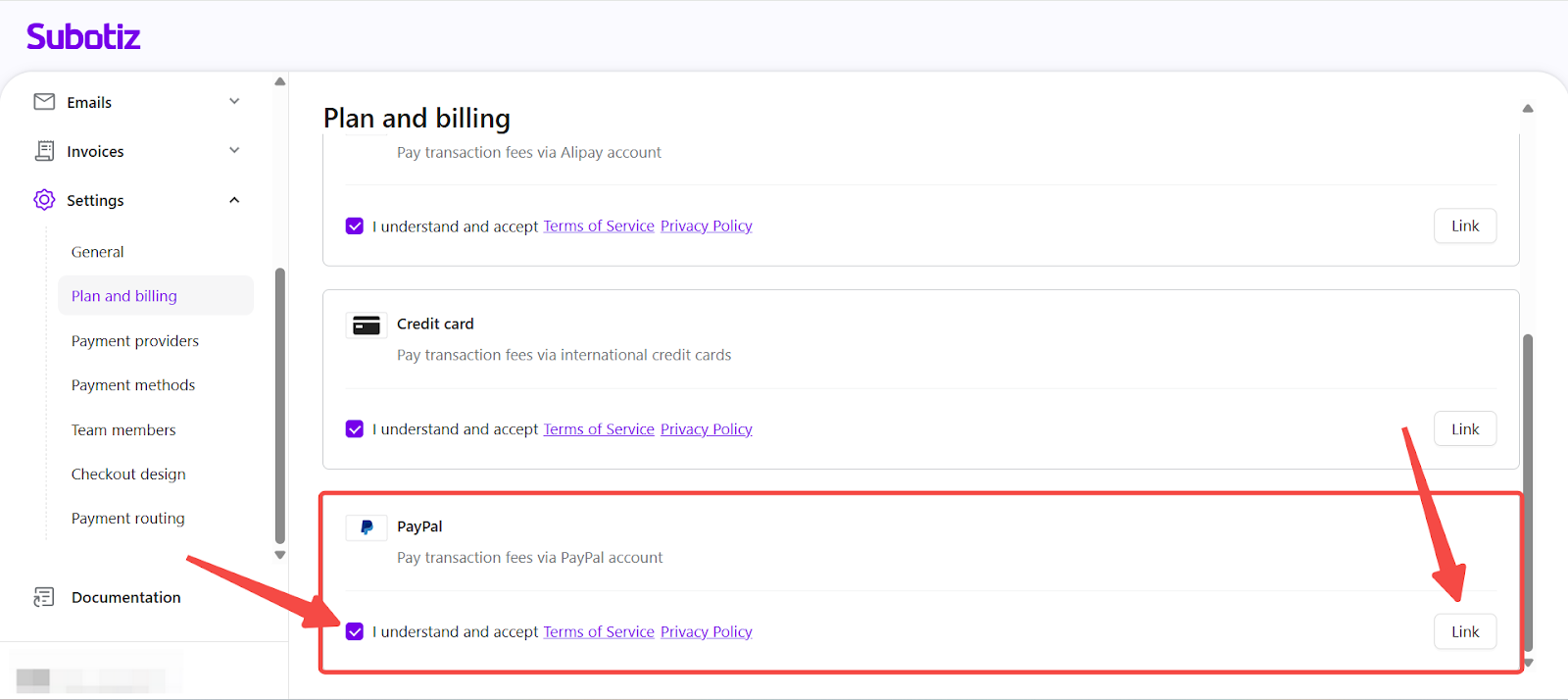The height and width of the screenshot is (700, 1568).
Task: Click the Subotiz logo
Action: (83, 37)
